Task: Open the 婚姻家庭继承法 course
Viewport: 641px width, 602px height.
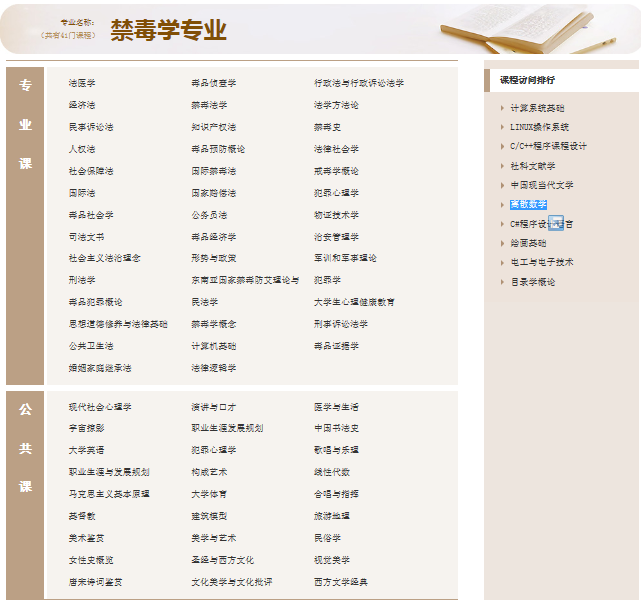Action: 100,368
